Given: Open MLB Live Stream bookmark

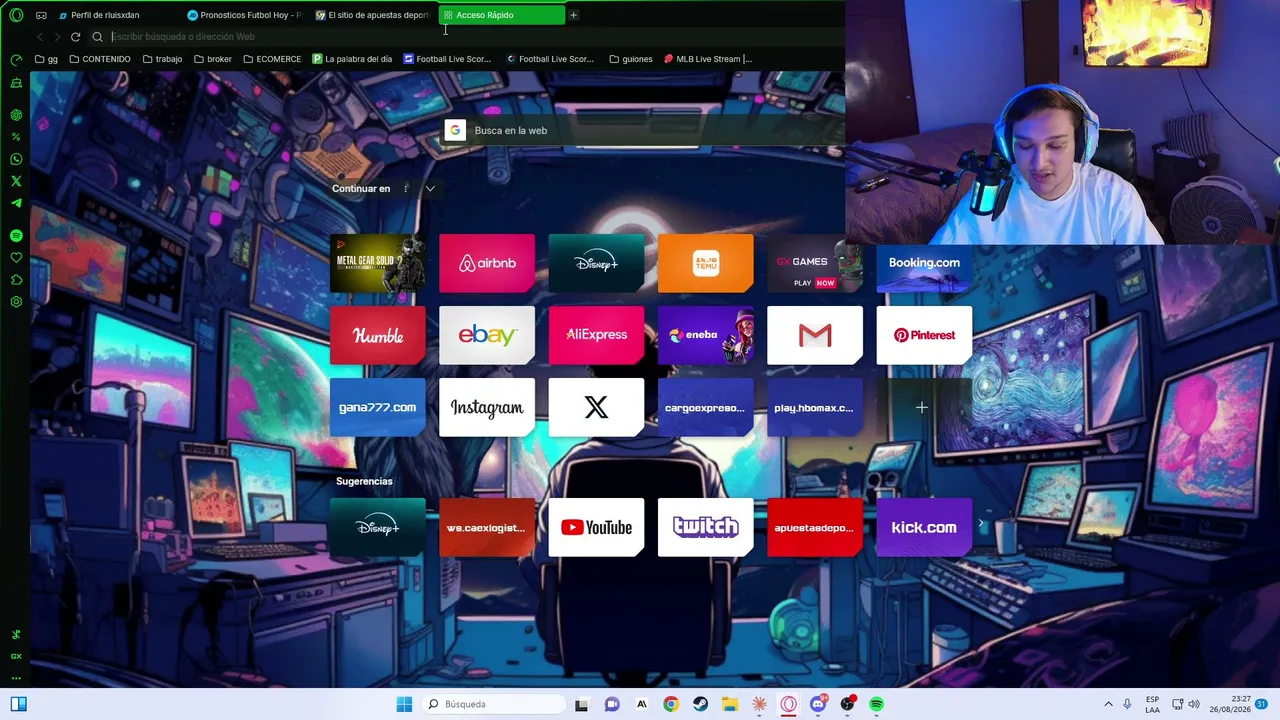Looking at the screenshot, I should [x=708, y=59].
